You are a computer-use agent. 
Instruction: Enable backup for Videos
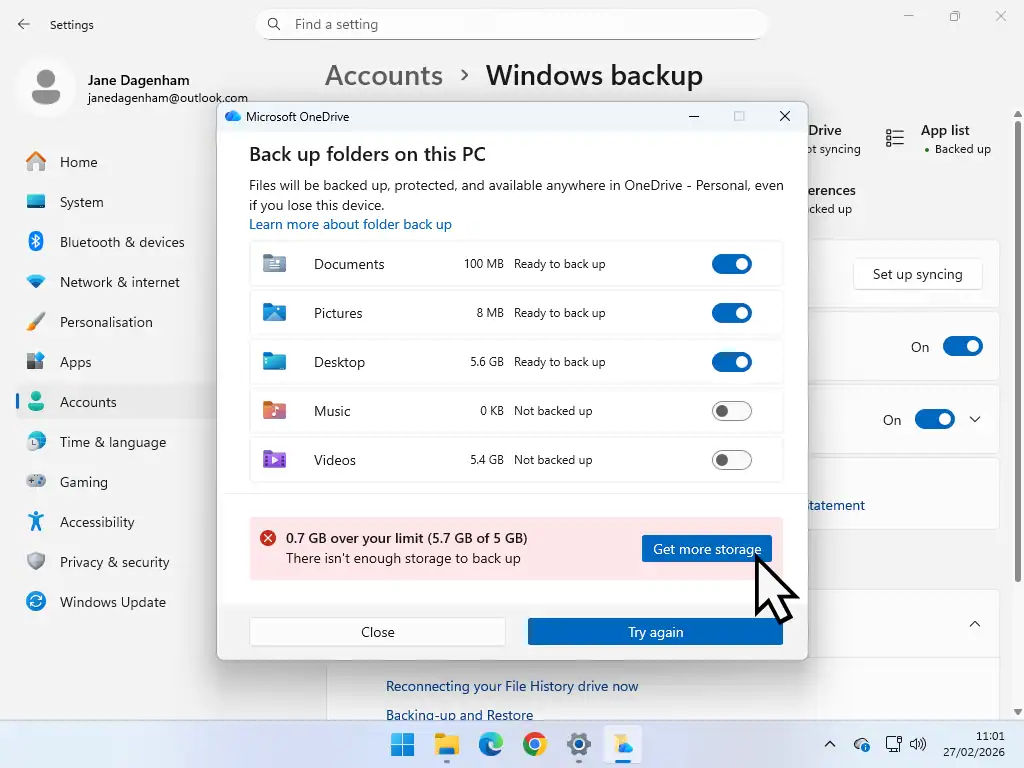point(731,459)
